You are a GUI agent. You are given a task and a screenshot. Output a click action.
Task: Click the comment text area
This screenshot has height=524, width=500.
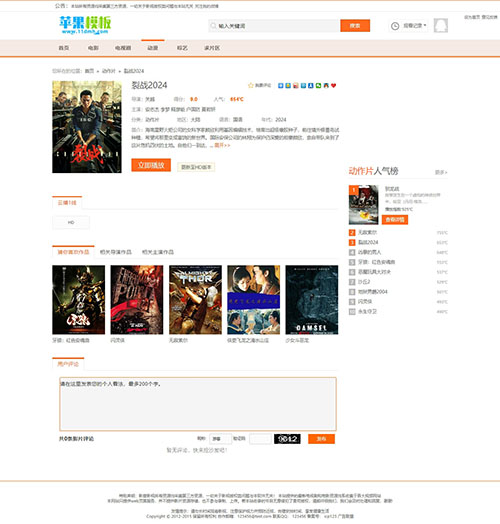click(x=198, y=404)
